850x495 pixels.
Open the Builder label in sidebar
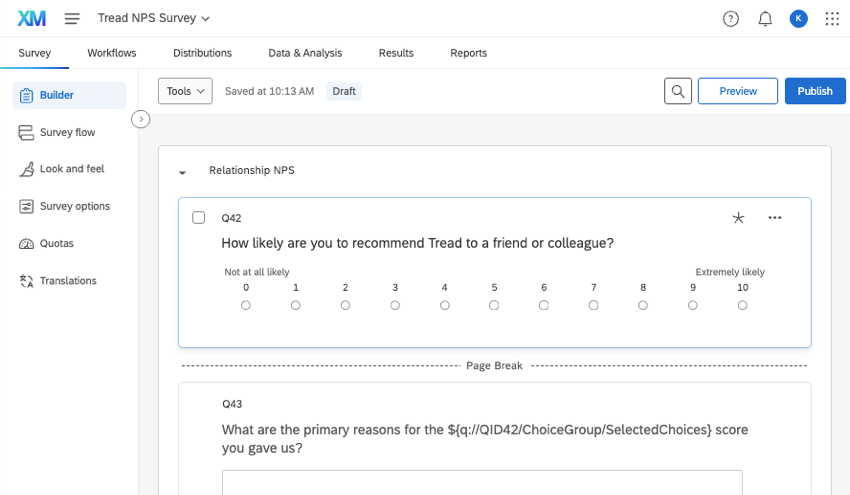tap(57, 95)
